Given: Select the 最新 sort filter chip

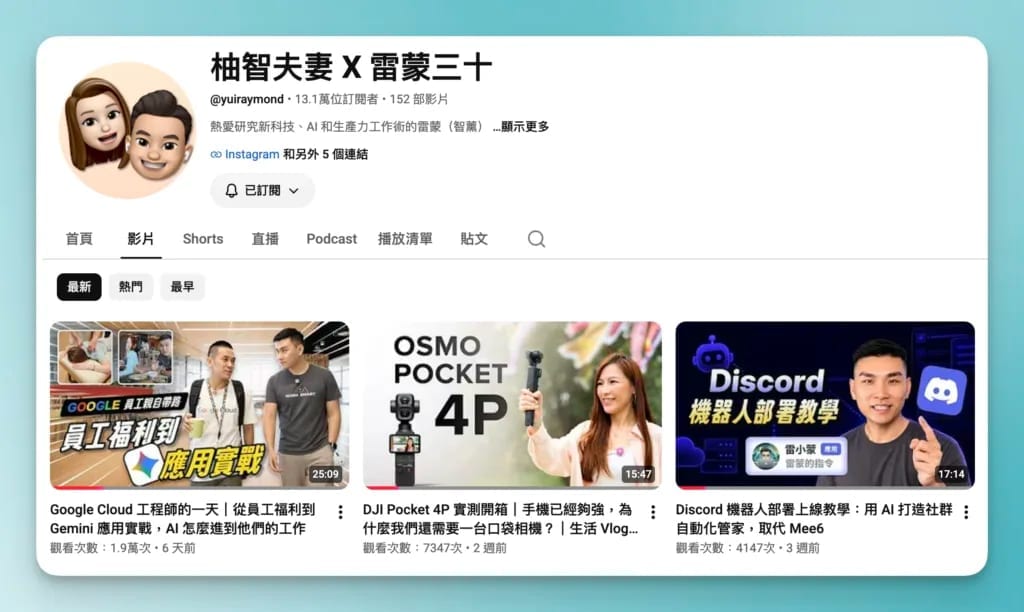Looking at the screenshot, I should 79,287.
